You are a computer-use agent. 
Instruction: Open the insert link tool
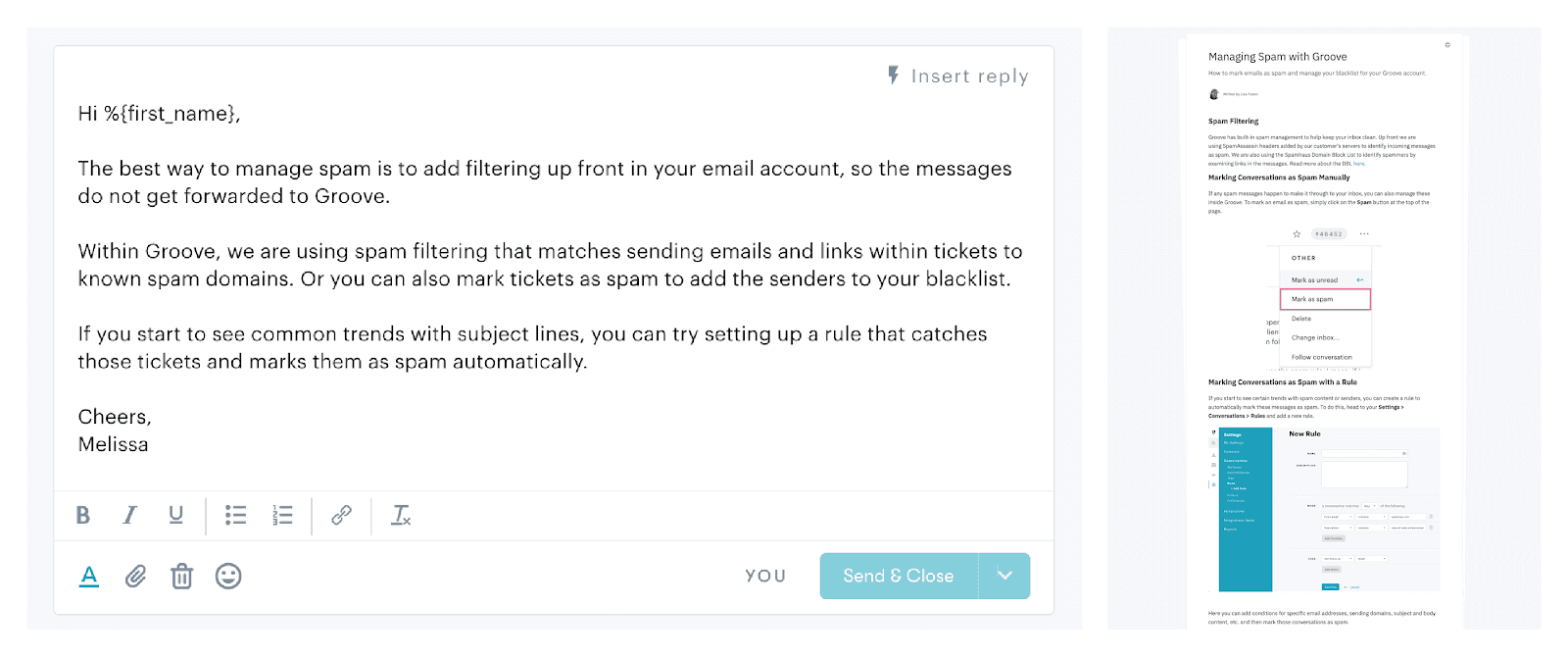point(342,516)
